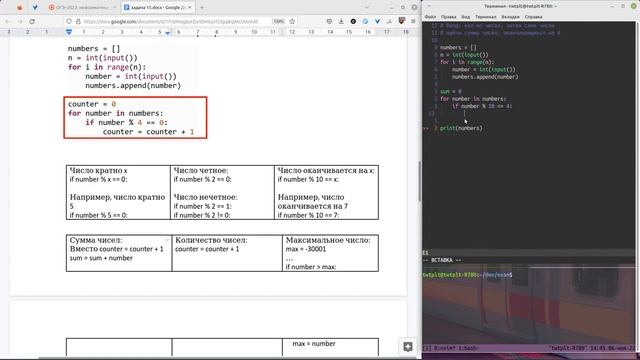Image resolution: width=640 pixels, height=360 pixels.
Task: Click 'Сумма чисел:' table cell heading
Action: [x=96, y=240]
